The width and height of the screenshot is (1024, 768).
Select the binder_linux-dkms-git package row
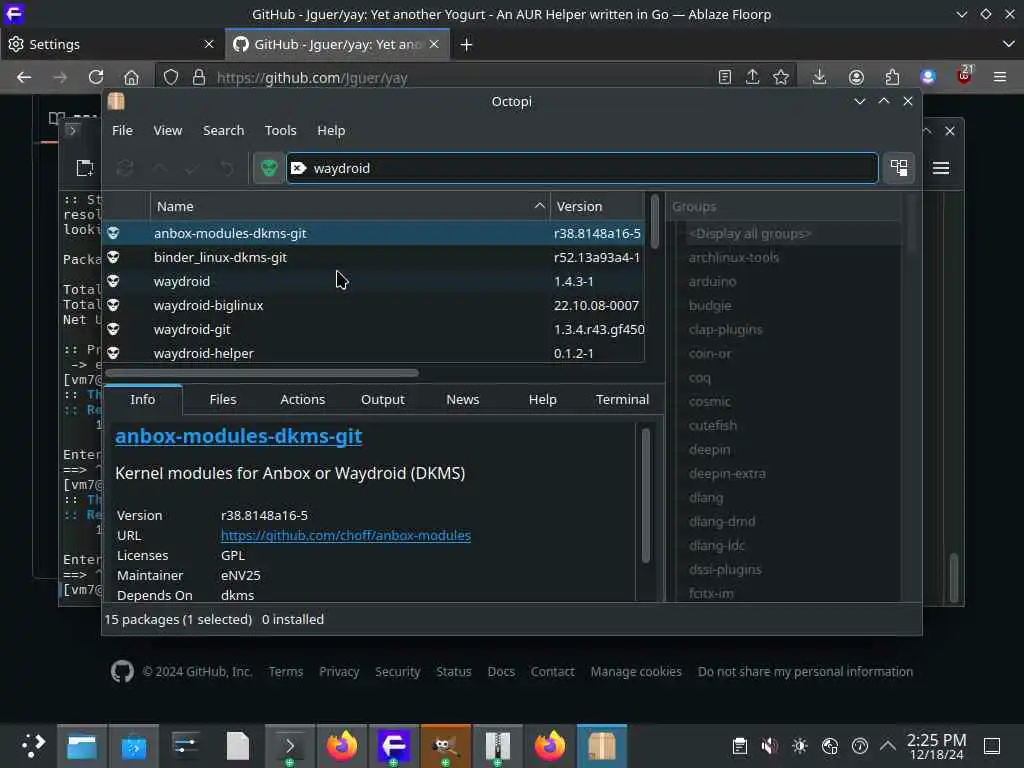tap(374, 257)
